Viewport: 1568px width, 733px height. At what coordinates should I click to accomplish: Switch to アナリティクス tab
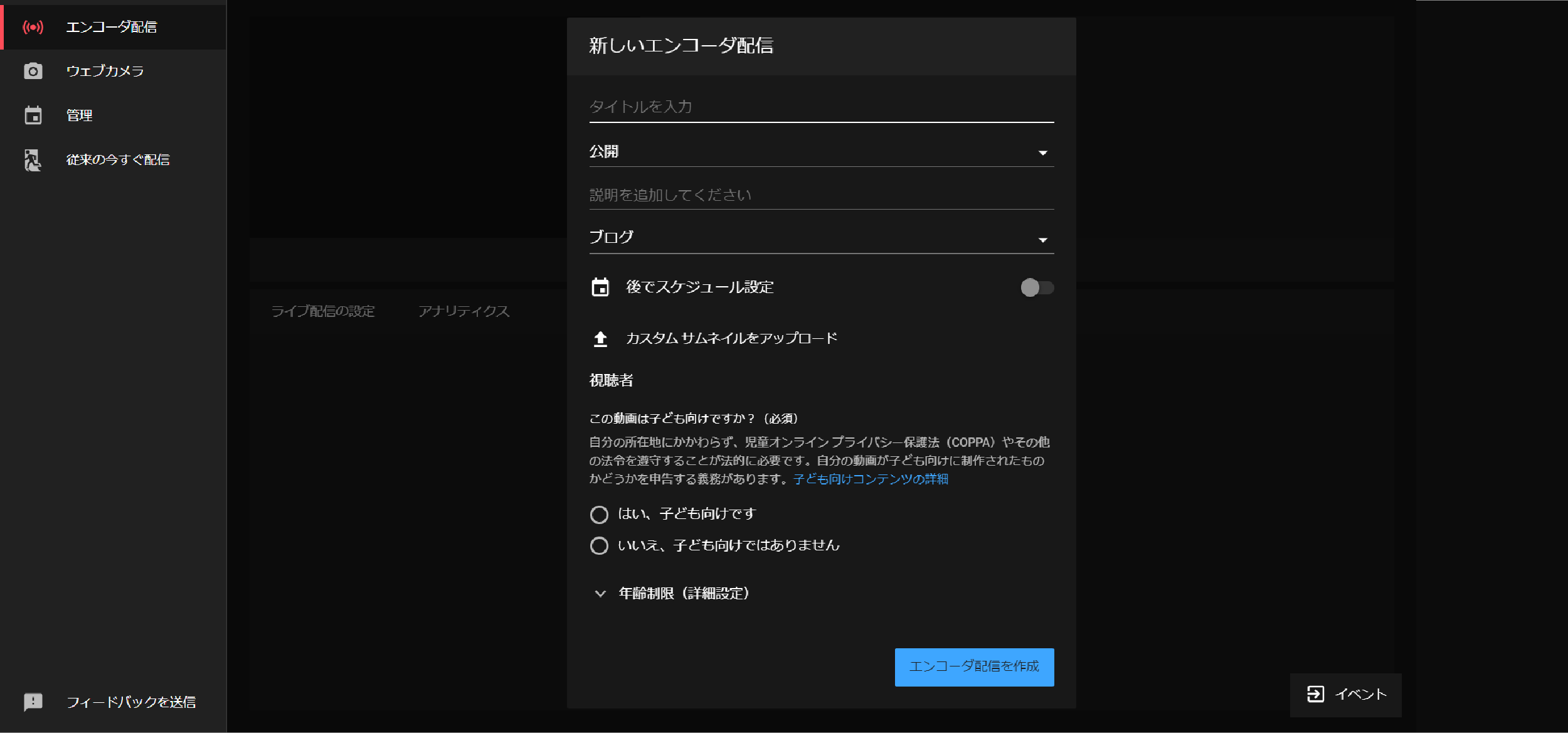point(464,311)
